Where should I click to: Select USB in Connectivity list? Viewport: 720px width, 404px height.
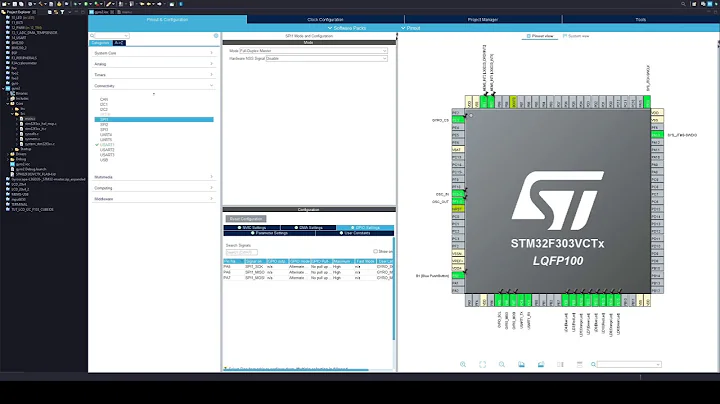[x=104, y=160]
